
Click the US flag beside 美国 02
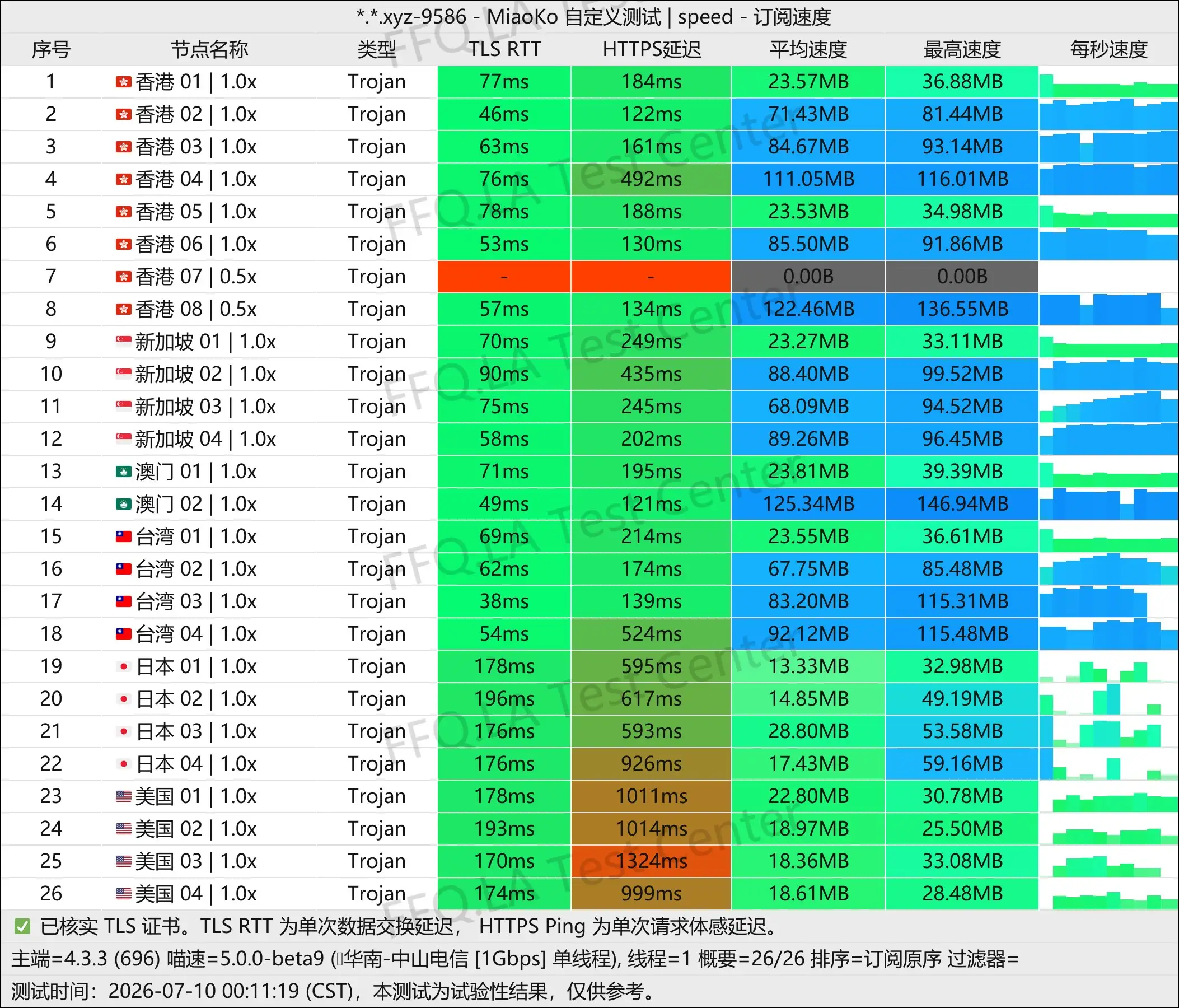124,828
